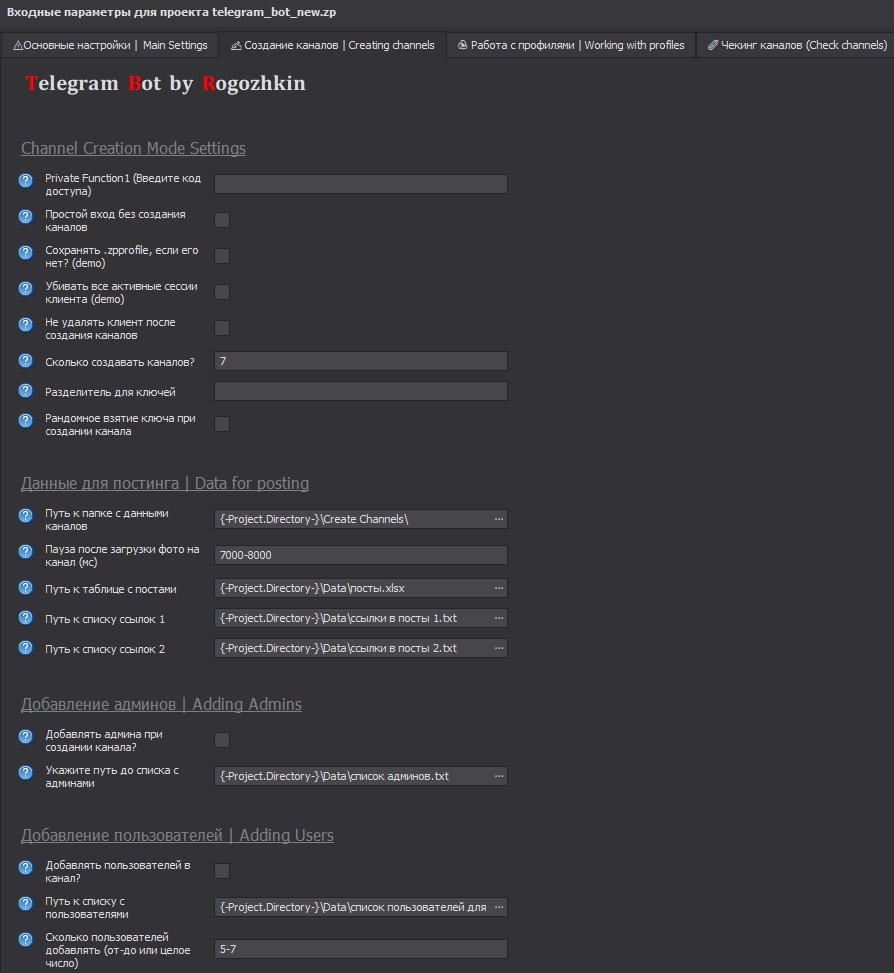Click label 'Путь к таблице с постами'

[111, 589]
